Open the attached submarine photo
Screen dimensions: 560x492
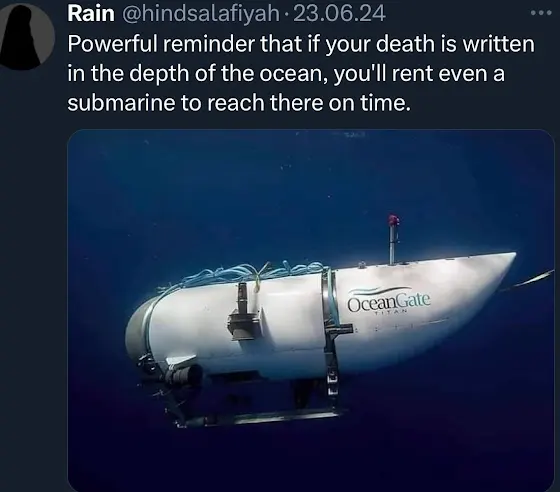[x=311, y=310]
